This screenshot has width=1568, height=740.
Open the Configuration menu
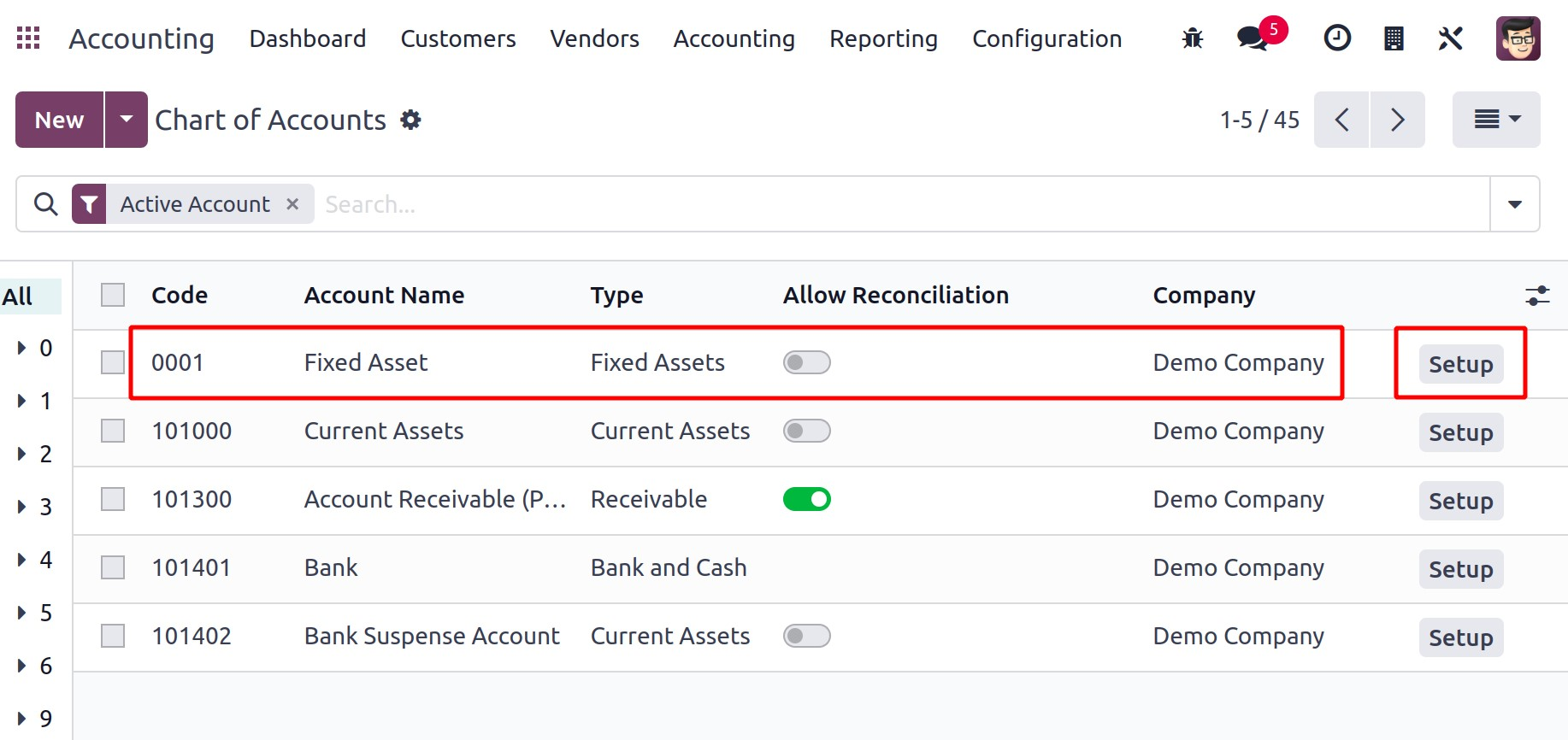pyautogui.click(x=1046, y=38)
